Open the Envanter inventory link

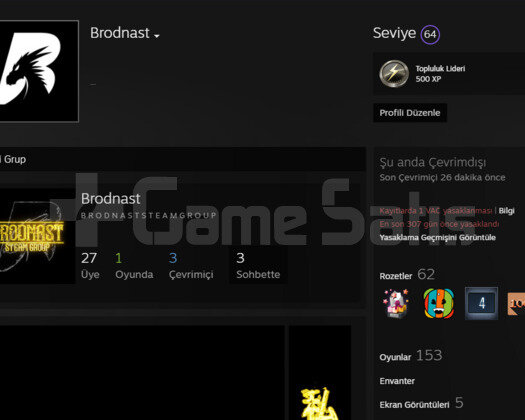pyautogui.click(x=397, y=381)
